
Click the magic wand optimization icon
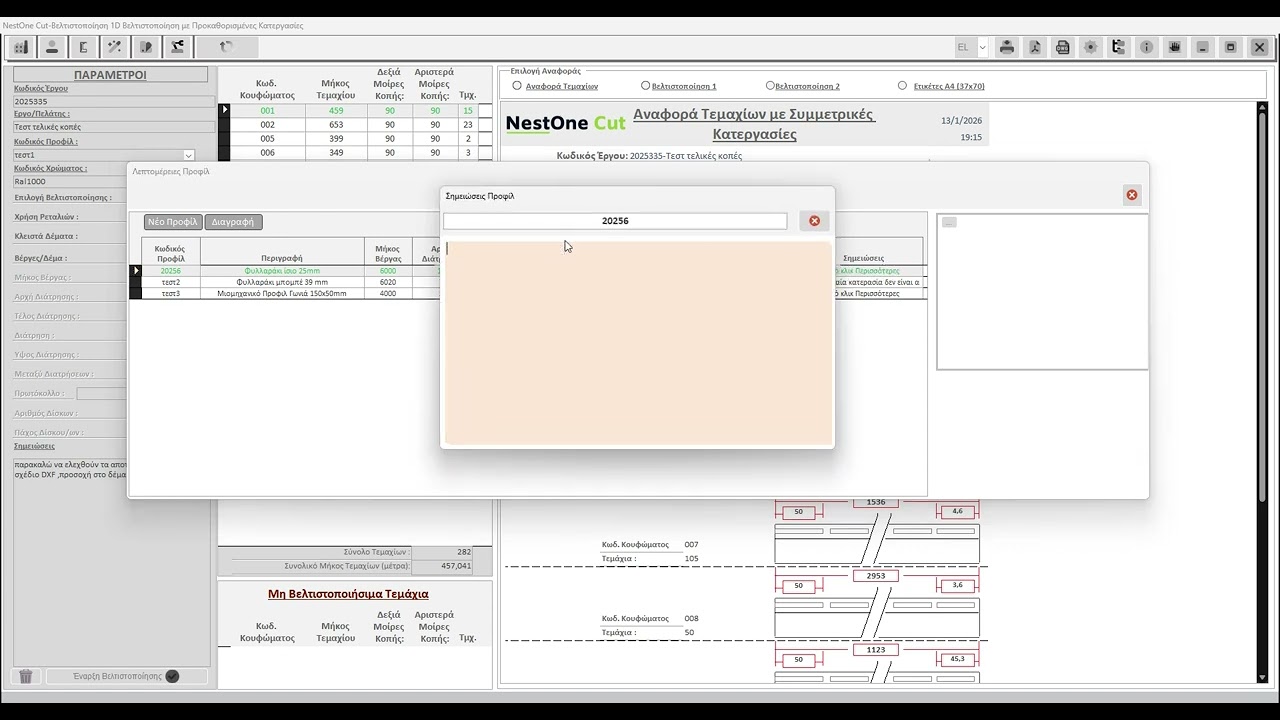114,47
